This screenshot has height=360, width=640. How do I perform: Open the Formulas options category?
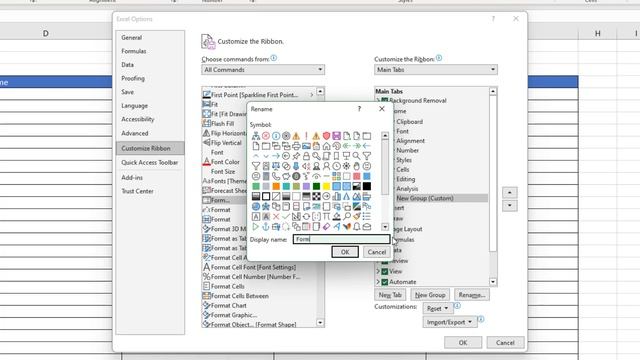(134, 51)
